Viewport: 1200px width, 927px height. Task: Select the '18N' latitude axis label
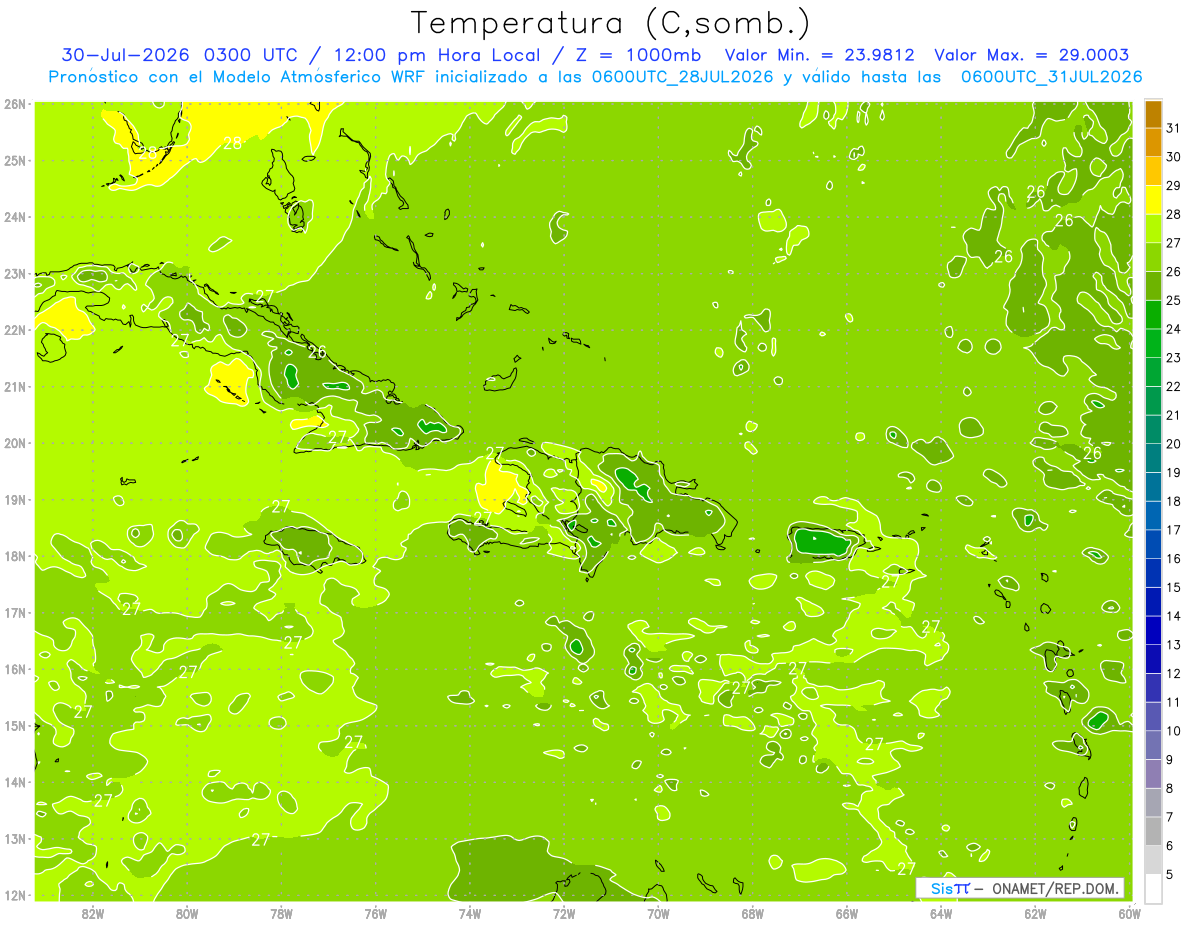(14, 556)
